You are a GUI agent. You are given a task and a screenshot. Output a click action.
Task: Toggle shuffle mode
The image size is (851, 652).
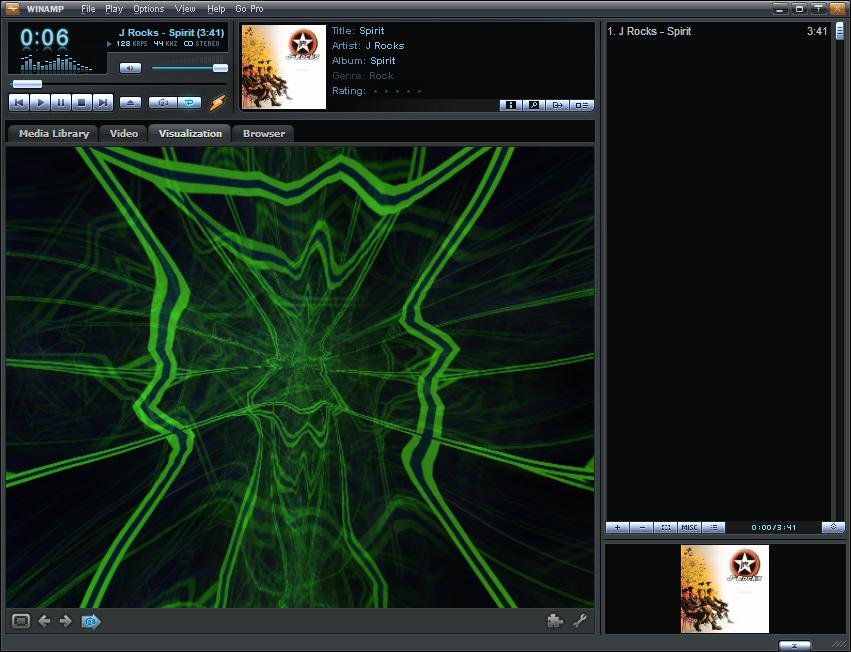click(162, 102)
